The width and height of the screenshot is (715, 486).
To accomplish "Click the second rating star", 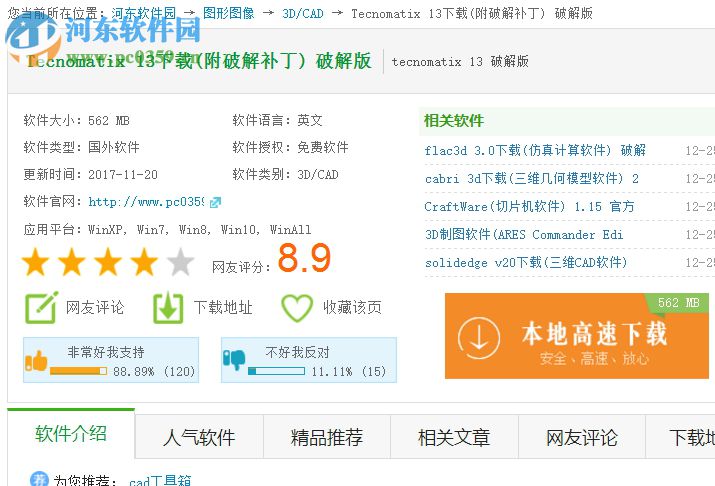I will pyautogui.click(x=72, y=262).
